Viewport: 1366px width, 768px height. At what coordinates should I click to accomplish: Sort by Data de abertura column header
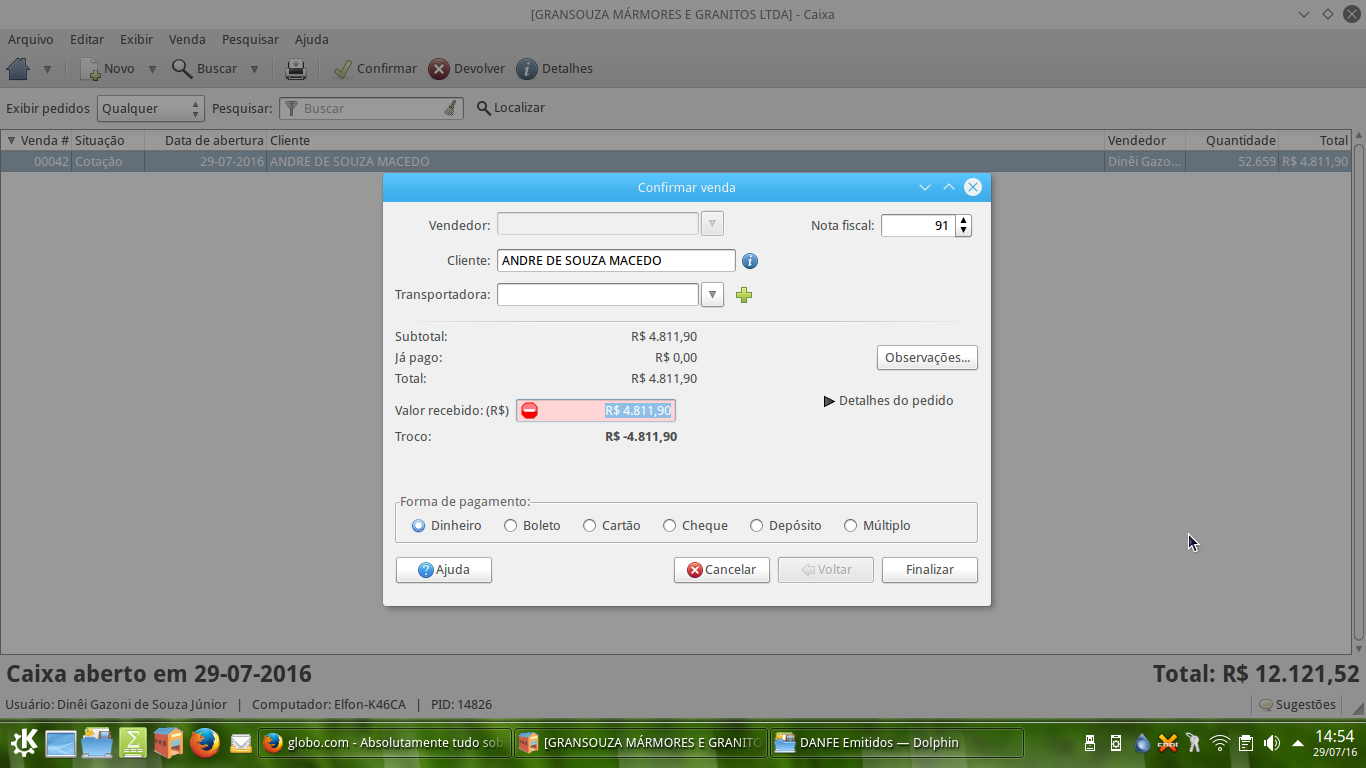coord(205,140)
